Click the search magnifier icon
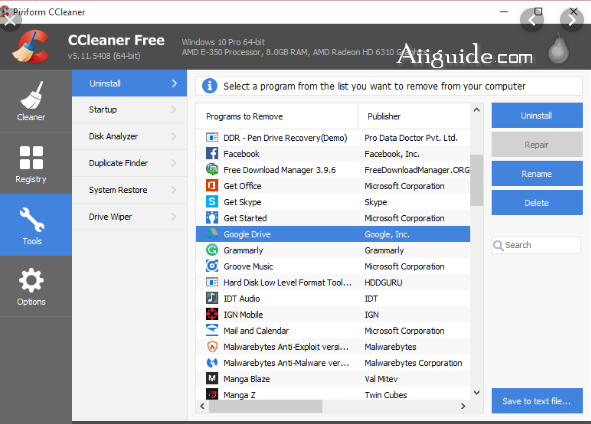This screenshot has width=591, height=424. 498,245
